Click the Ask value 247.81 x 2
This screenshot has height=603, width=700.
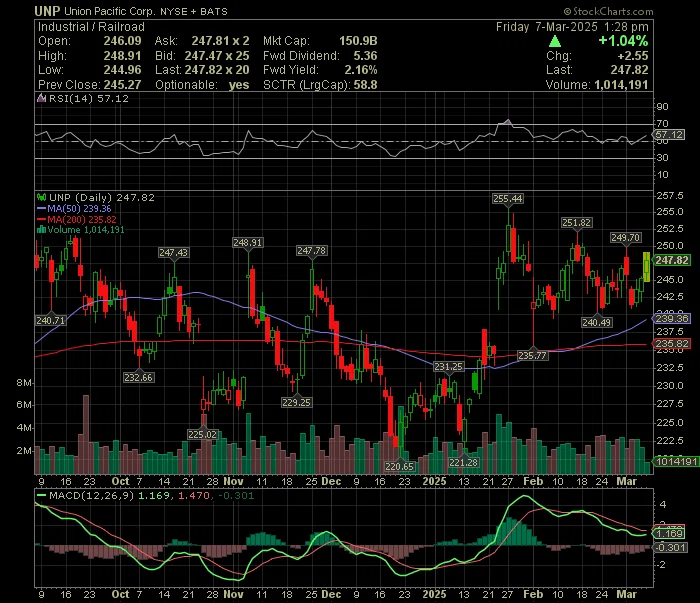coord(221,41)
